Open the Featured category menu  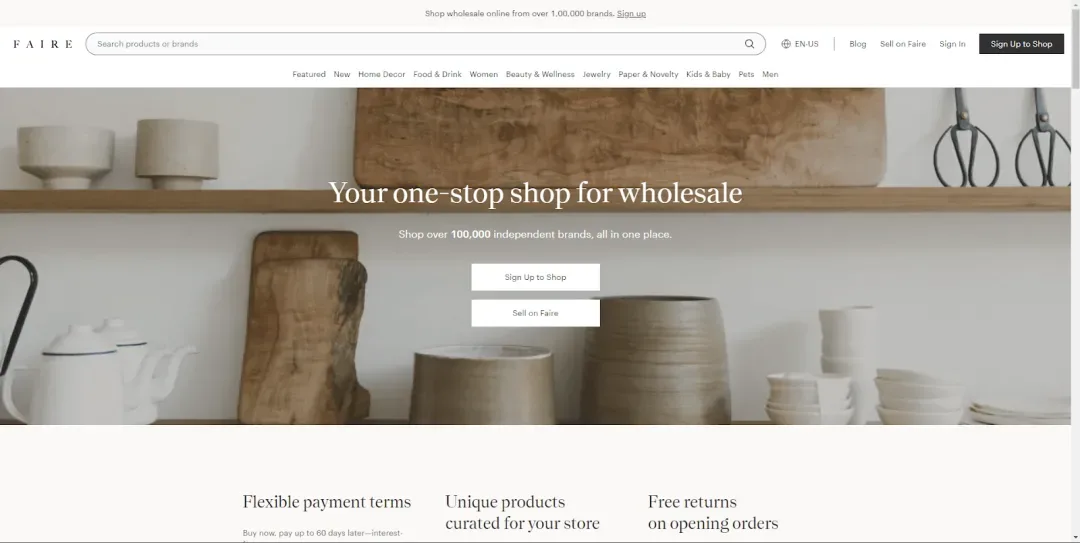coord(309,74)
